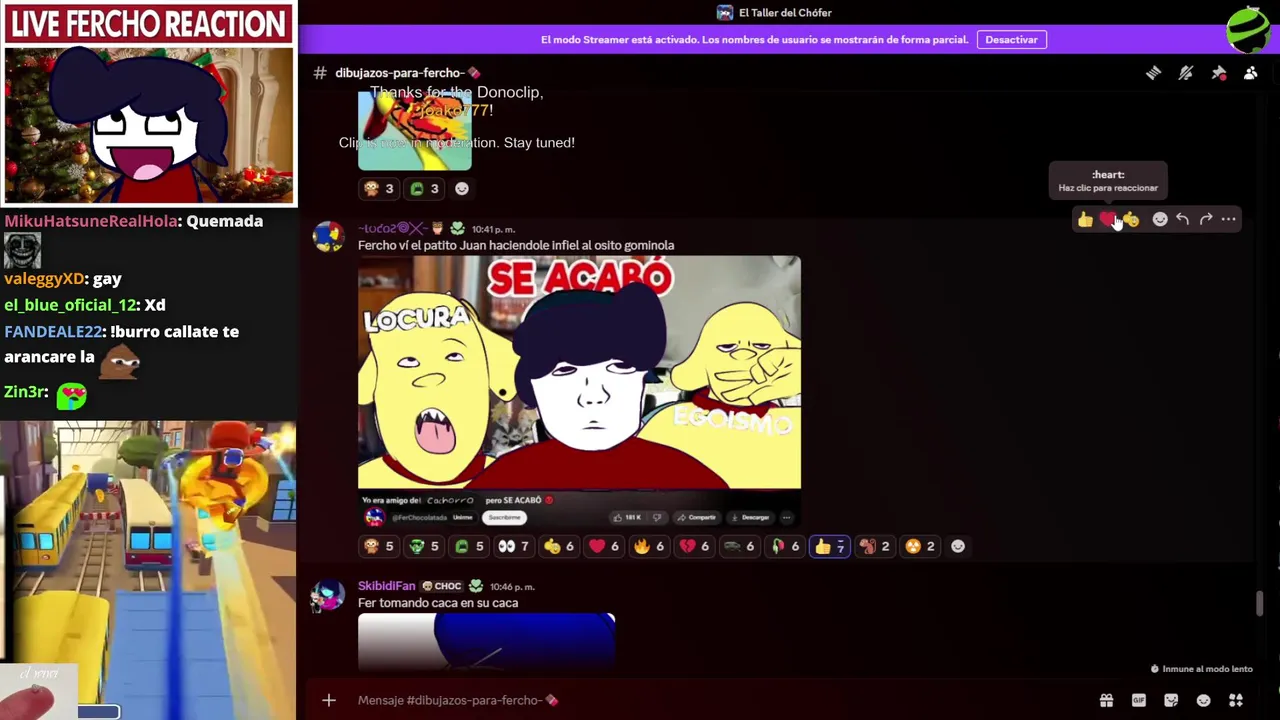Image resolution: width=1280 pixels, height=720 pixels.
Task: Click SkibidiFan's avatar
Action: point(328,595)
